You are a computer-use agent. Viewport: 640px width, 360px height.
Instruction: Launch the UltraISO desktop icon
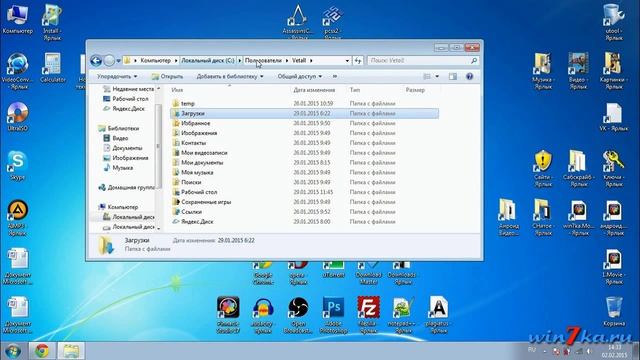[x=18, y=116]
